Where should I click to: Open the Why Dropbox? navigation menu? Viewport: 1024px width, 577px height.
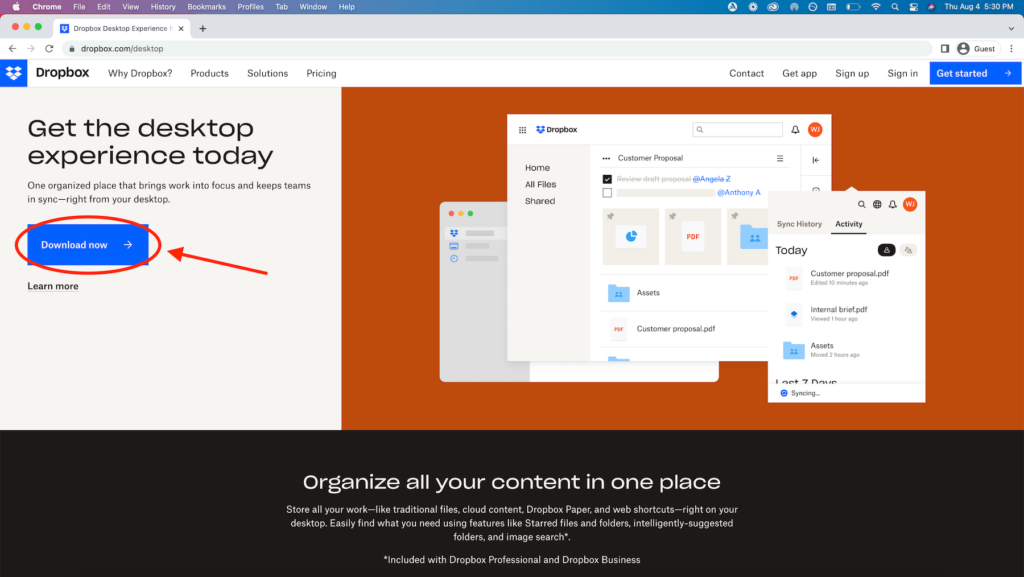[x=140, y=74]
